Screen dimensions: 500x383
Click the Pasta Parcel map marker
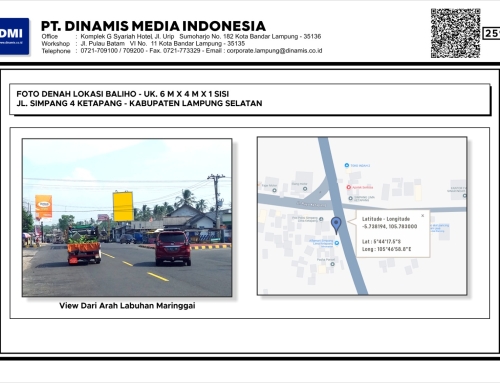[x=332, y=264]
